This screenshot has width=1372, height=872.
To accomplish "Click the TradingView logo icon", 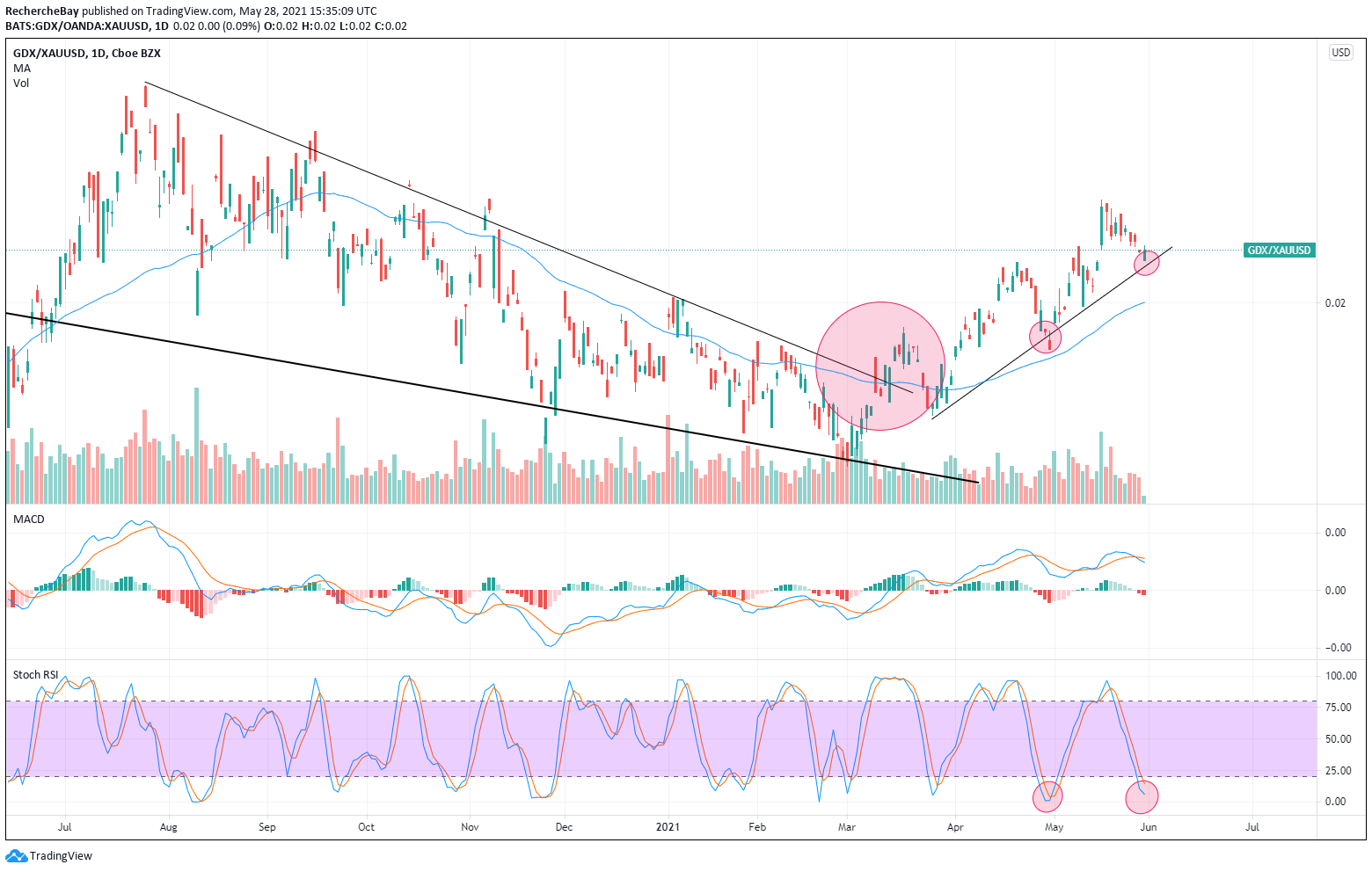I will (17, 855).
